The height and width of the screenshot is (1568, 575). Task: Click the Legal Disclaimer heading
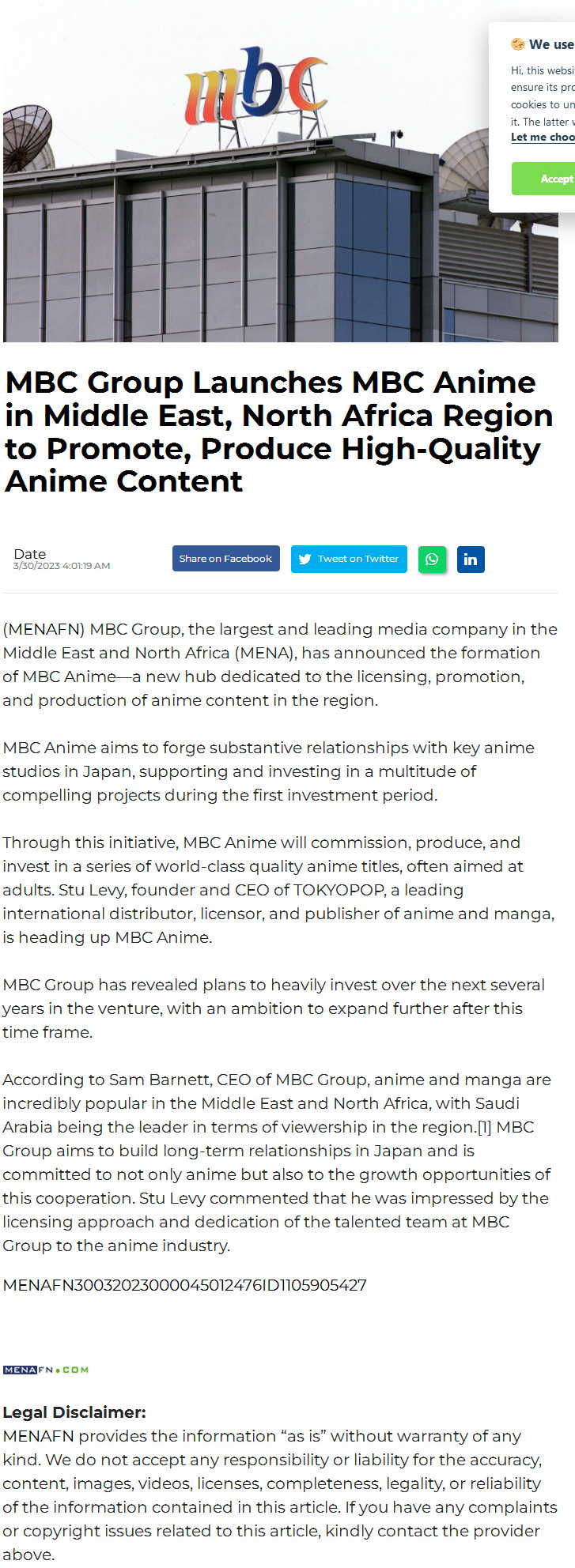74,1412
